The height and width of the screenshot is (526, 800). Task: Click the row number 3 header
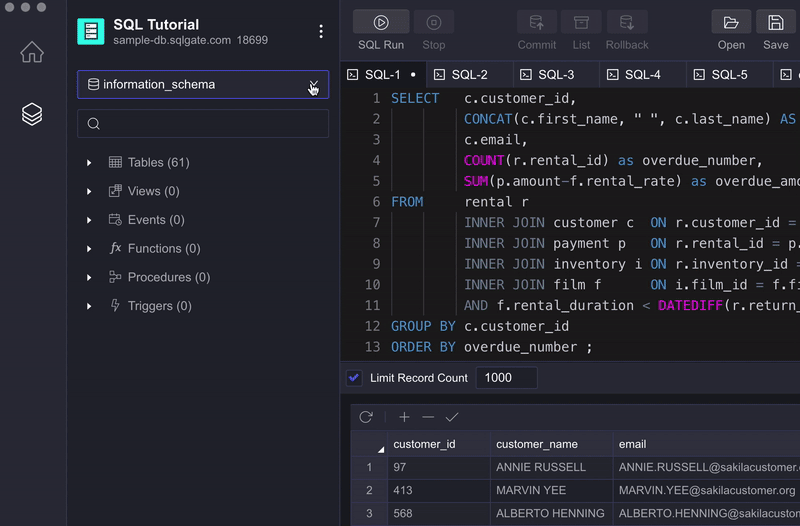pos(369,513)
